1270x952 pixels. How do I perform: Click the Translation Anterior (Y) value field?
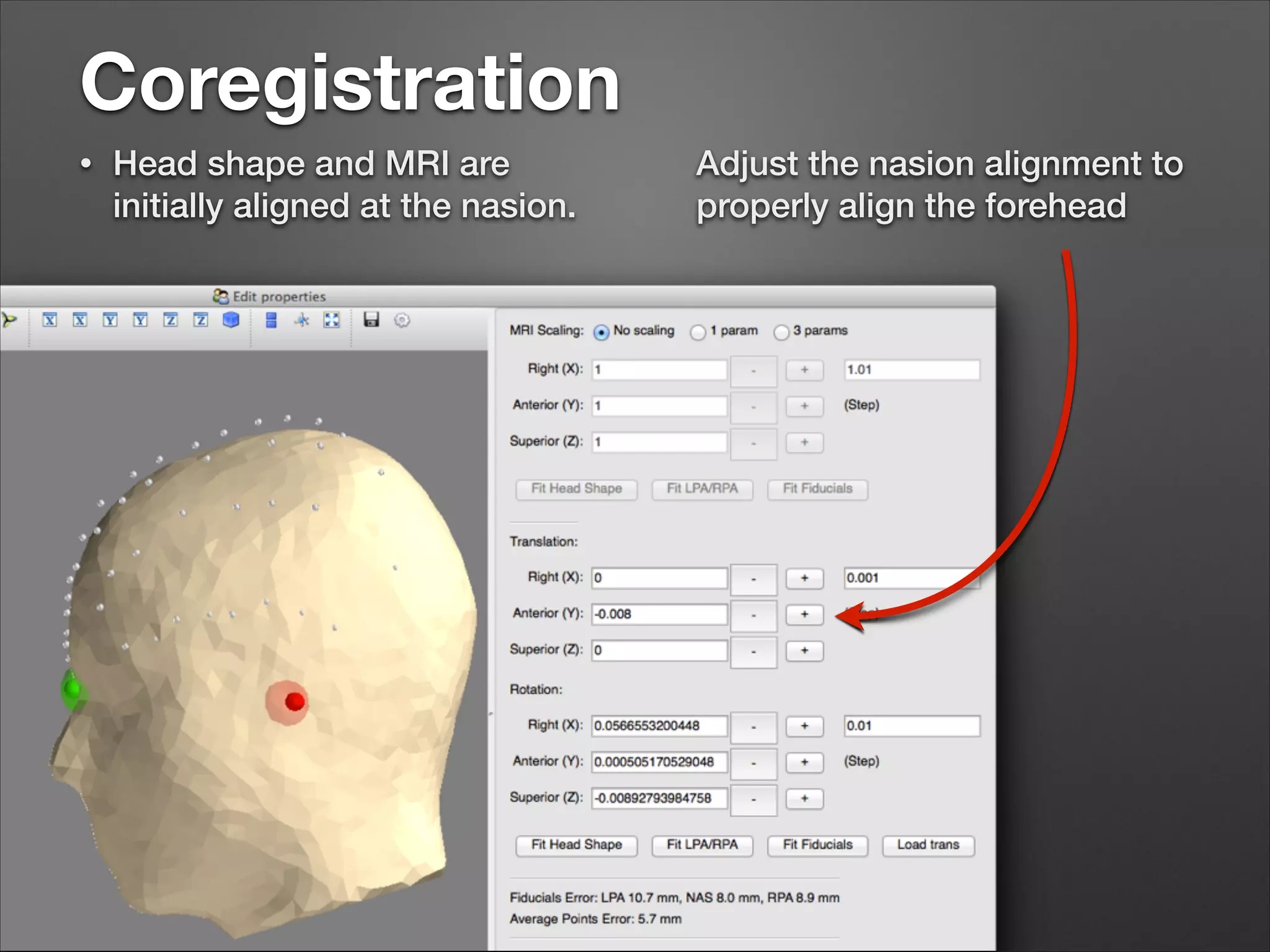pyautogui.click(x=659, y=614)
